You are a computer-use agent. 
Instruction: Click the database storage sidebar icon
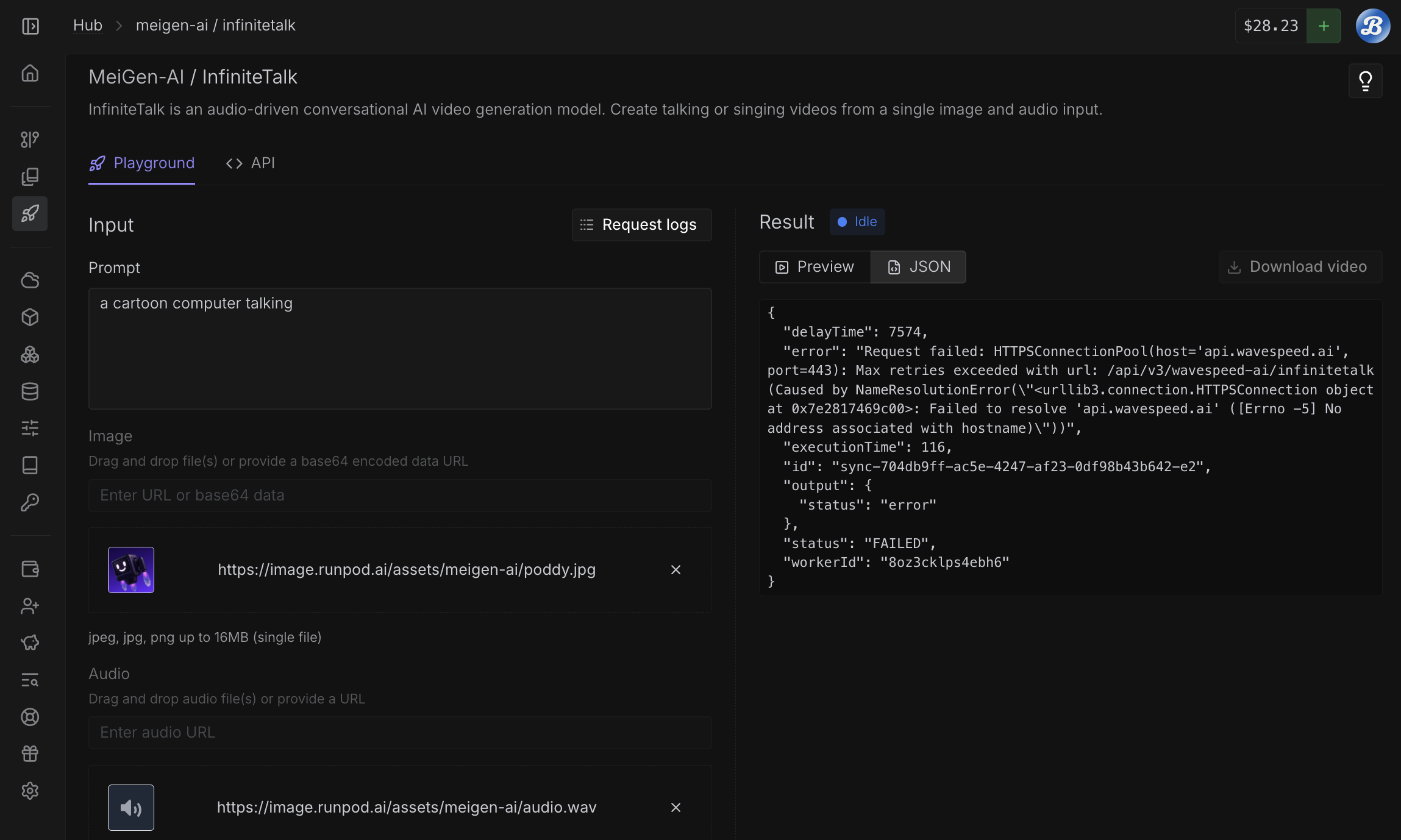coord(30,391)
